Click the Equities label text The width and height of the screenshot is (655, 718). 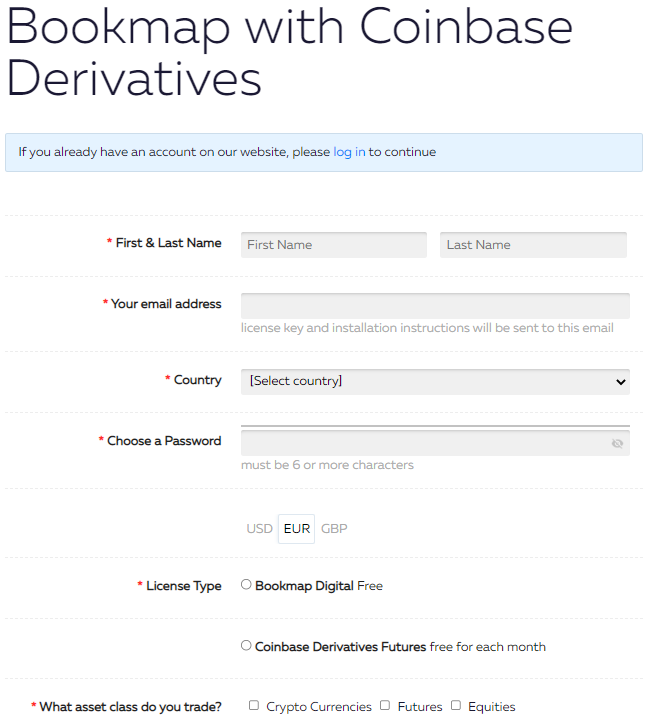tap(491, 707)
